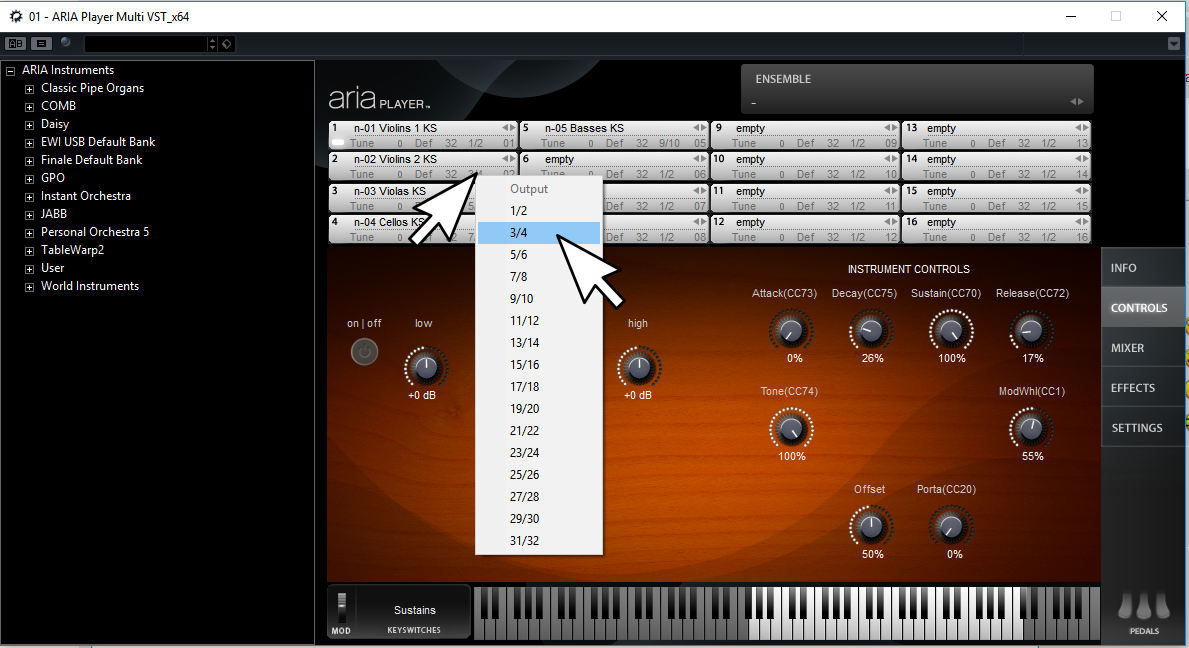This screenshot has height=648, width=1189.
Task: Click the low EQ gain knob
Action: (x=425, y=368)
